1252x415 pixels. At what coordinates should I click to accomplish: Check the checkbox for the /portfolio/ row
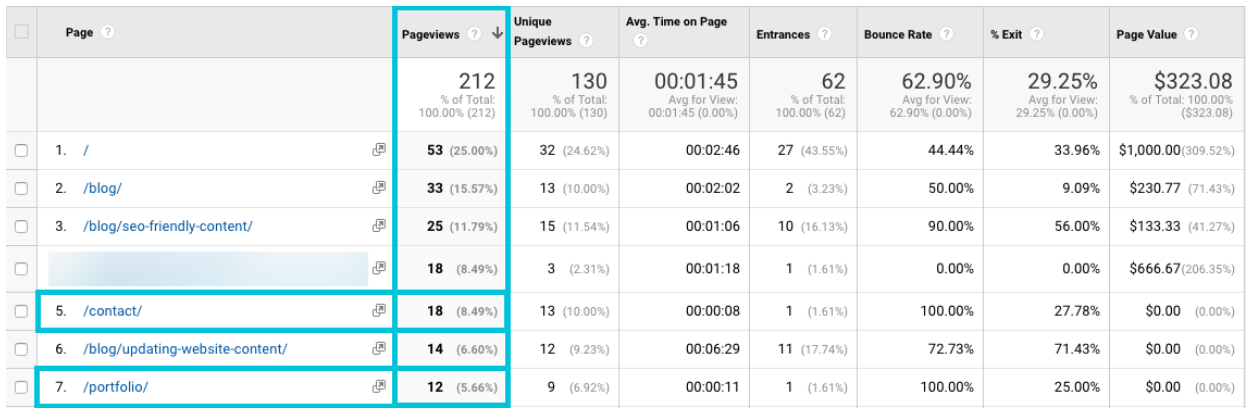pos(20,387)
